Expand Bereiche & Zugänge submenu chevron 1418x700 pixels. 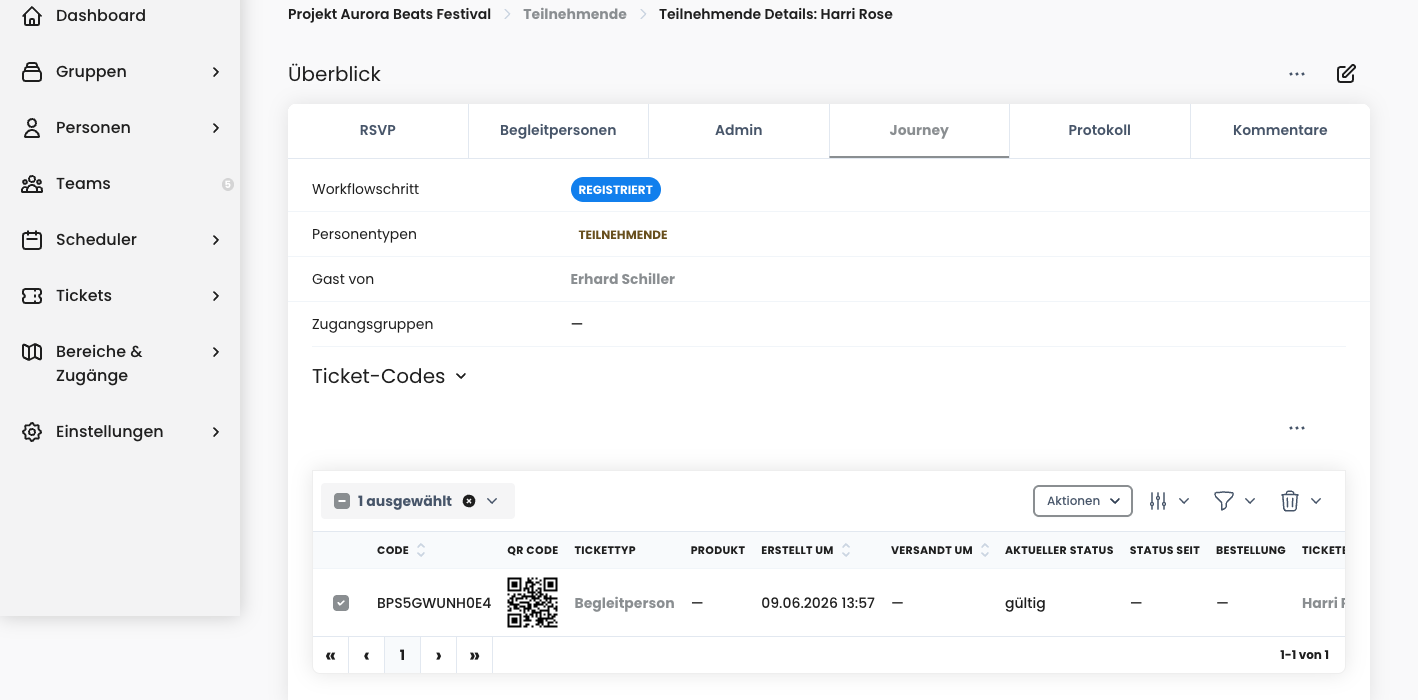[x=216, y=352]
